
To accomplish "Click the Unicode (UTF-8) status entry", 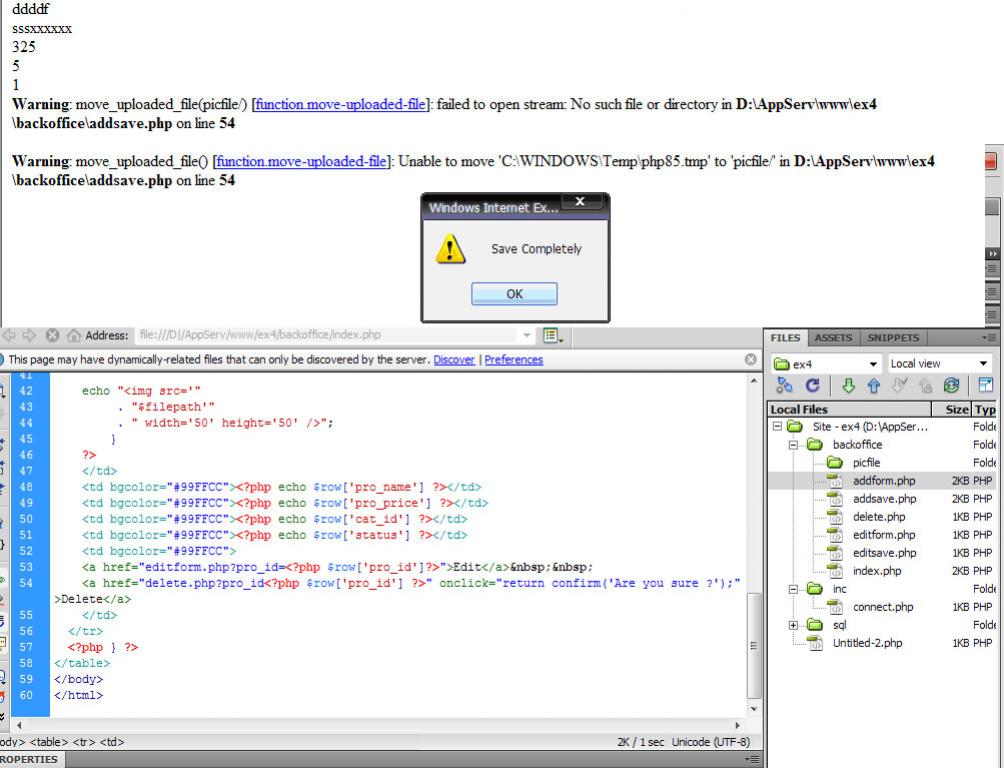I will tap(710, 742).
